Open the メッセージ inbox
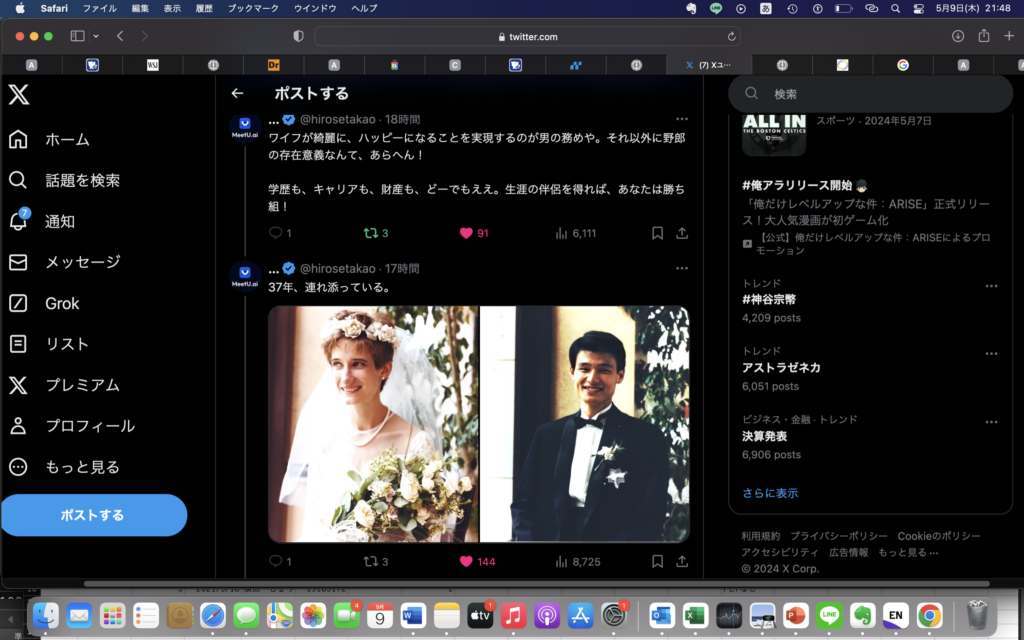This screenshot has height=640, width=1024. (x=81, y=262)
